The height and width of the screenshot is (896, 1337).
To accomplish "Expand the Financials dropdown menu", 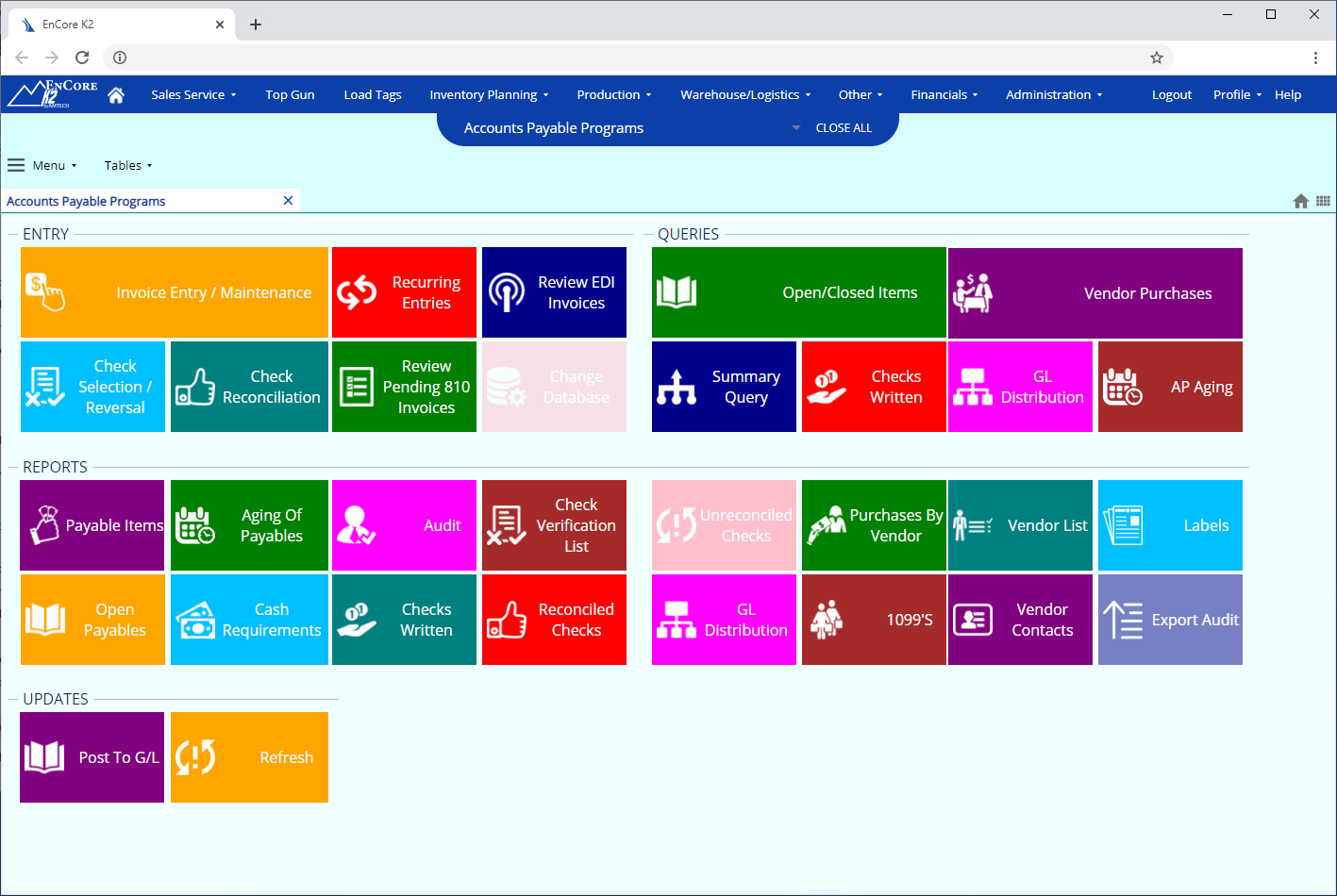I will (x=944, y=95).
